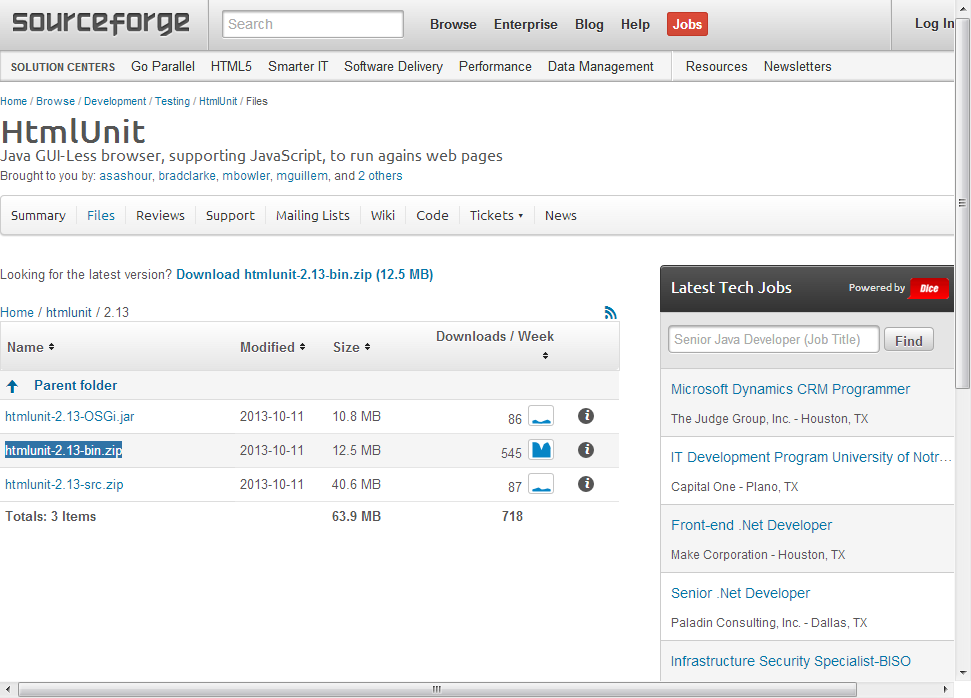Viewport: 971px width, 698px height.
Task: Click the SourceForge logo
Action: [x=100, y=23]
